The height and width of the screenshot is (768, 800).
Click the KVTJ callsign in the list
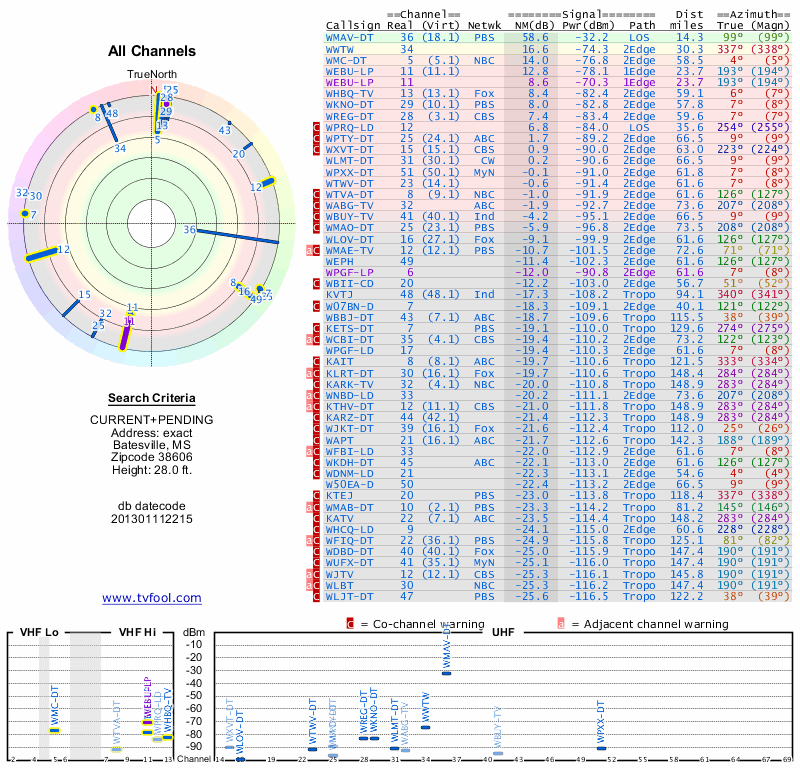[x=340, y=295]
